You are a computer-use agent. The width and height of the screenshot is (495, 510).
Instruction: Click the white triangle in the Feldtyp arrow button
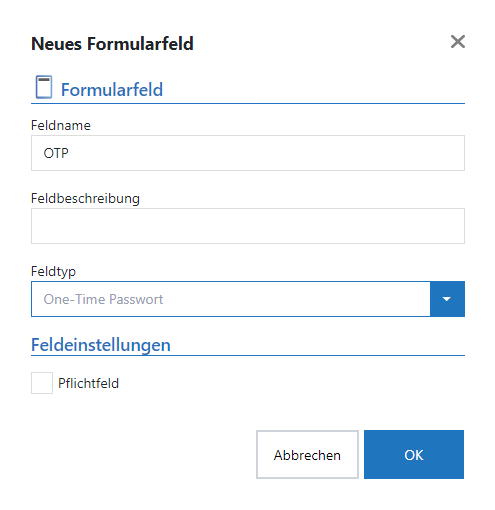pyautogui.click(x=447, y=299)
